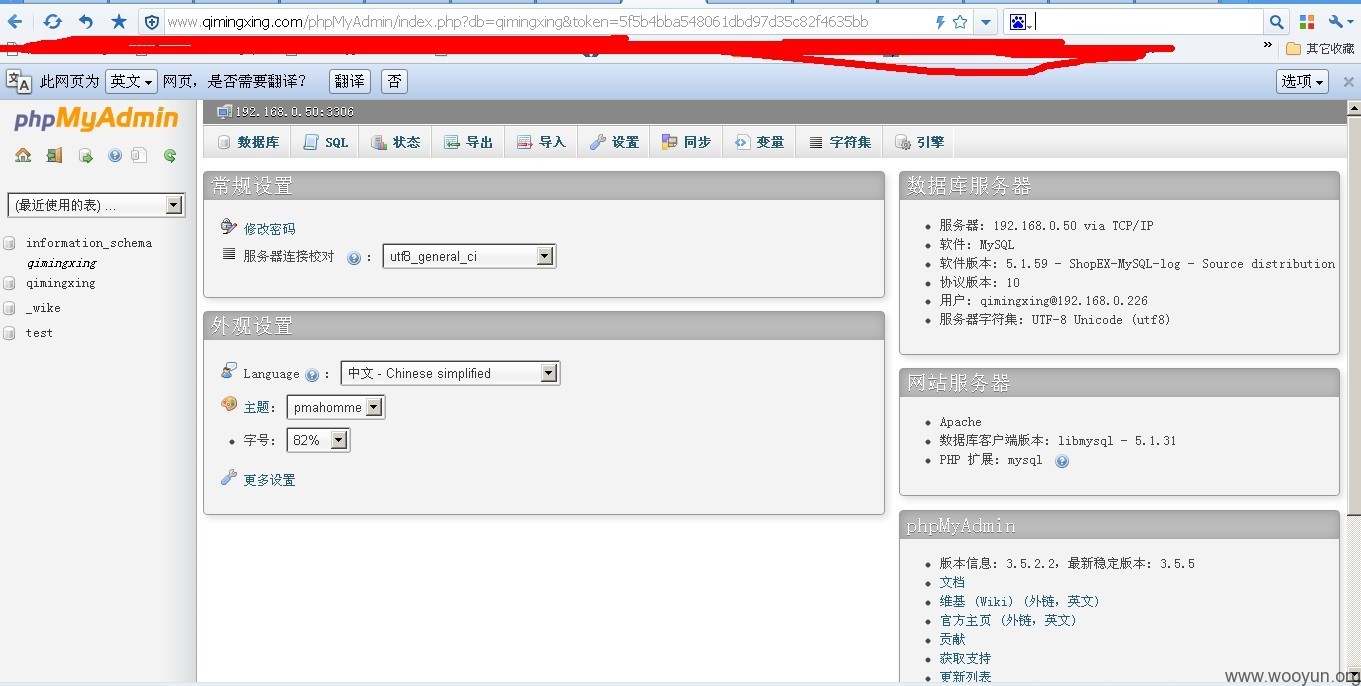Click the browser undo arrow icon
Viewport: 1361px width, 686px height.
click(86, 21)
